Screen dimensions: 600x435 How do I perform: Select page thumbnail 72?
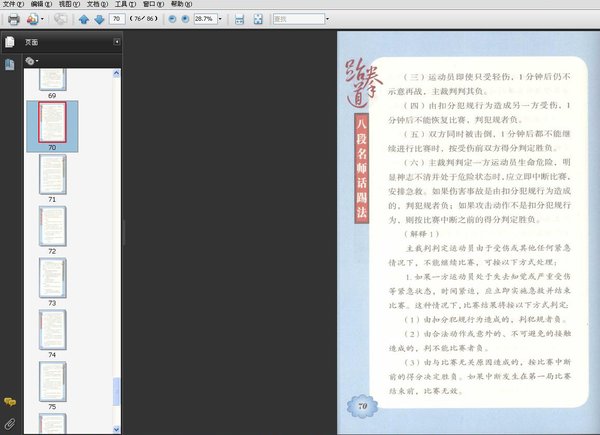(x=52, y=226)
